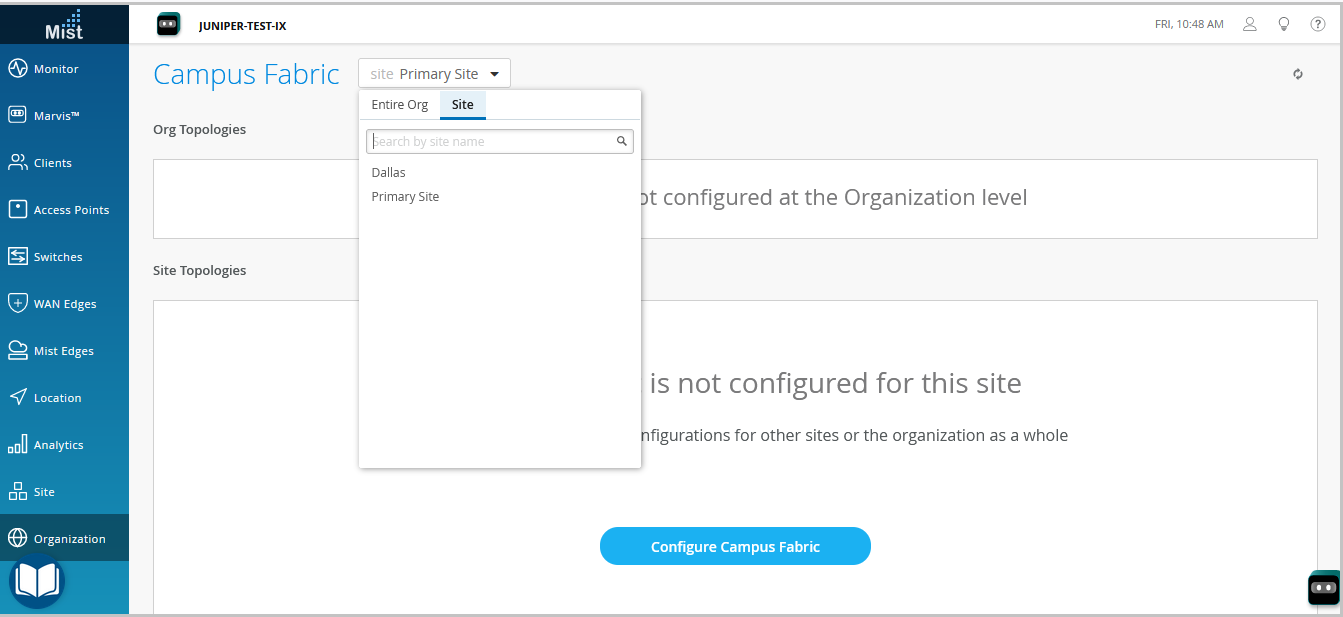
Task: Open the Organization menu
Action: click(x=69, y=539)
